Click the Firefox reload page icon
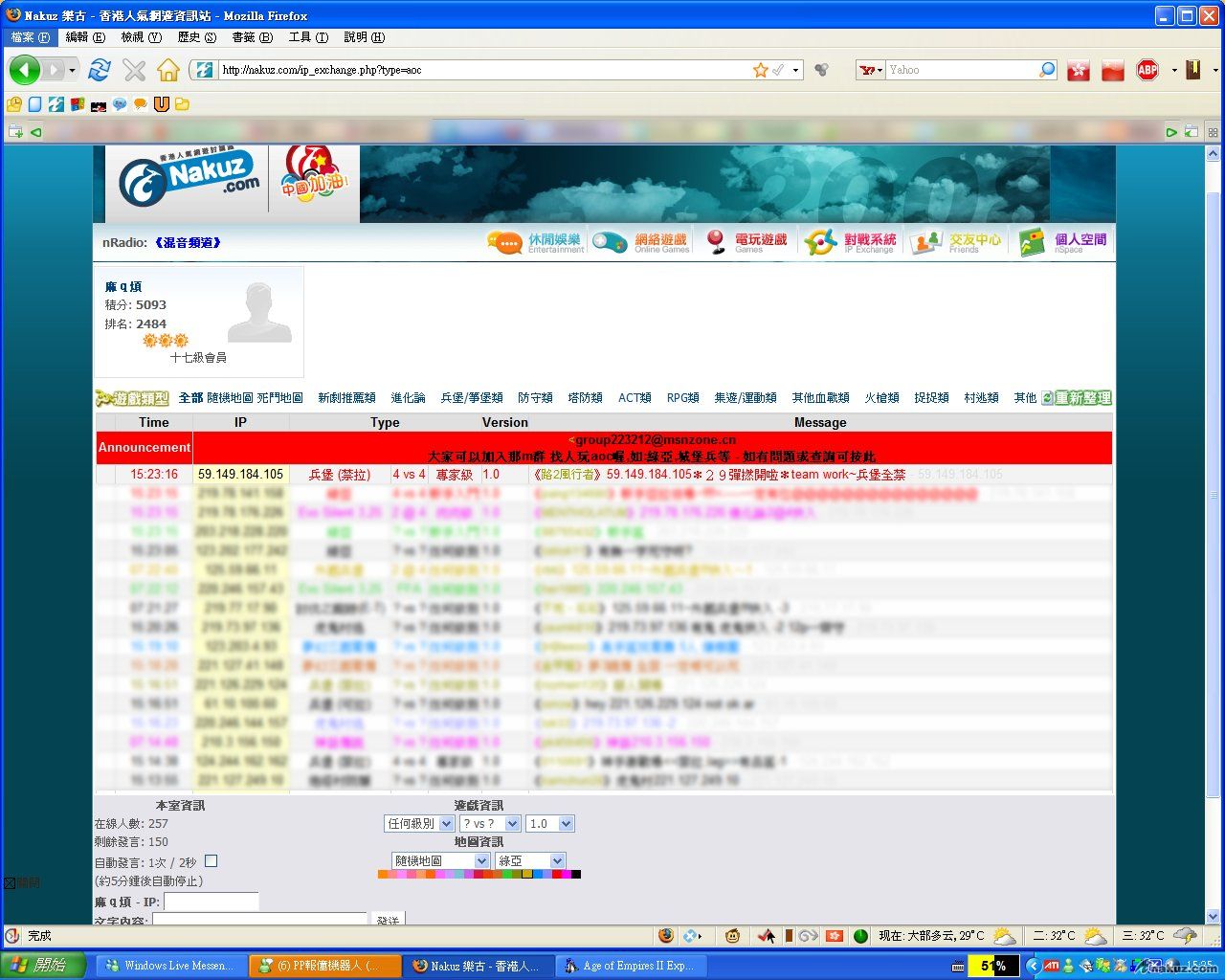Screen dimensions: 1225x980 point(99,70)
